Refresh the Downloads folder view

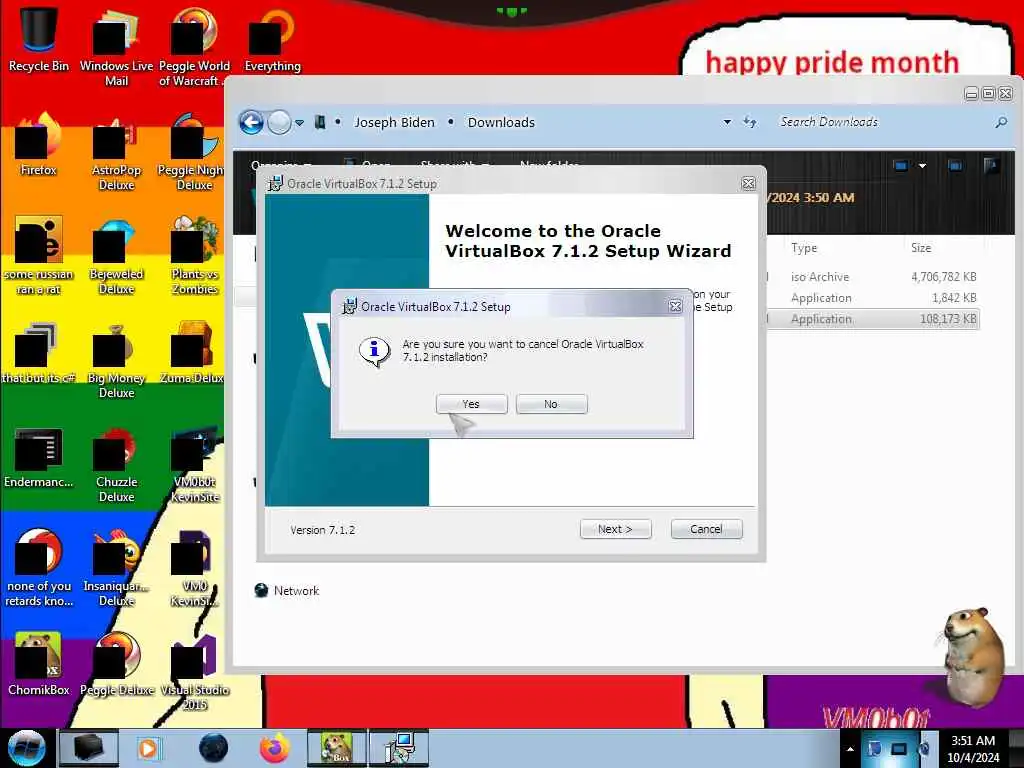point(750,122)
